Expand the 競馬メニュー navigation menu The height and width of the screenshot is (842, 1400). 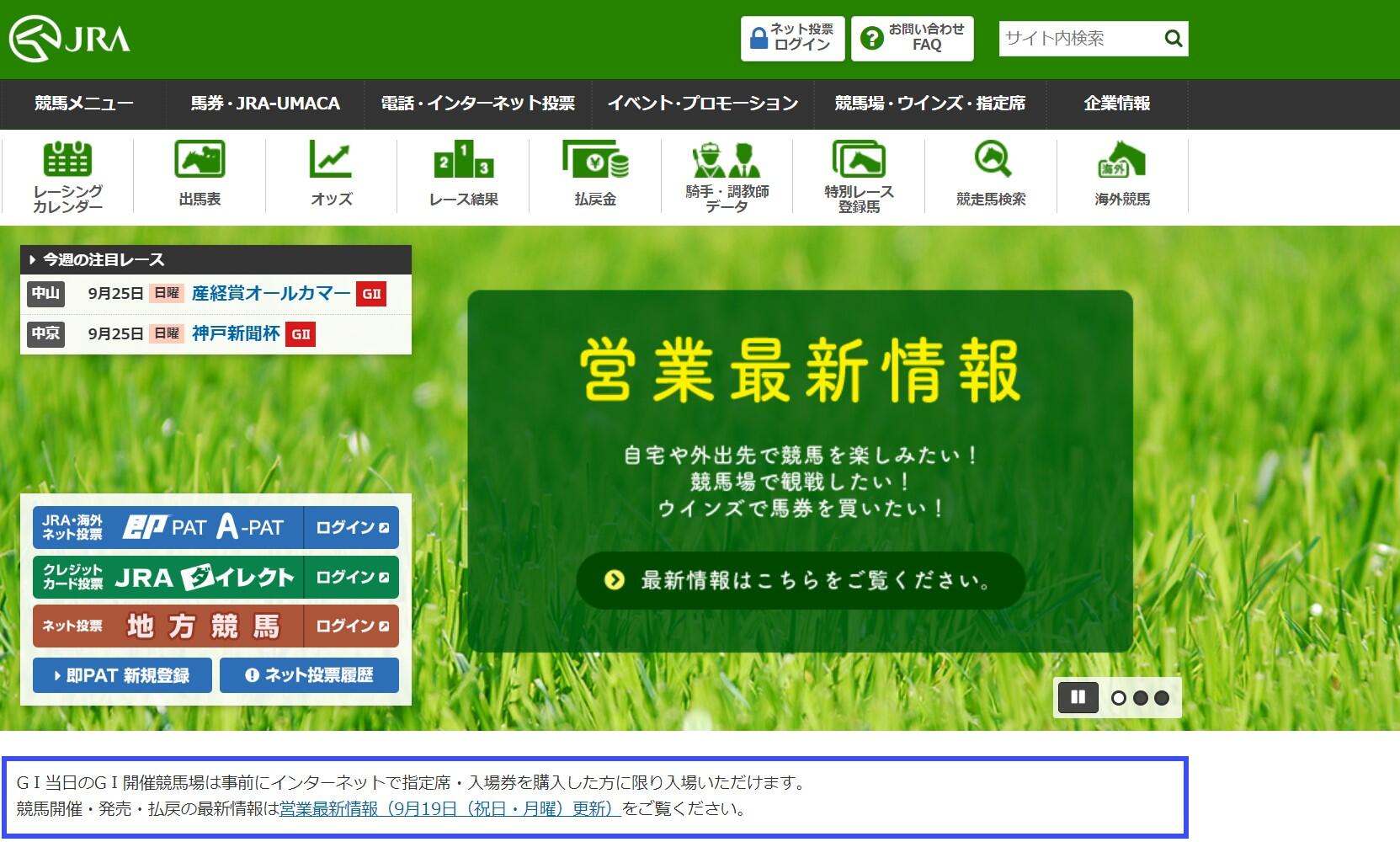[83, 104]
